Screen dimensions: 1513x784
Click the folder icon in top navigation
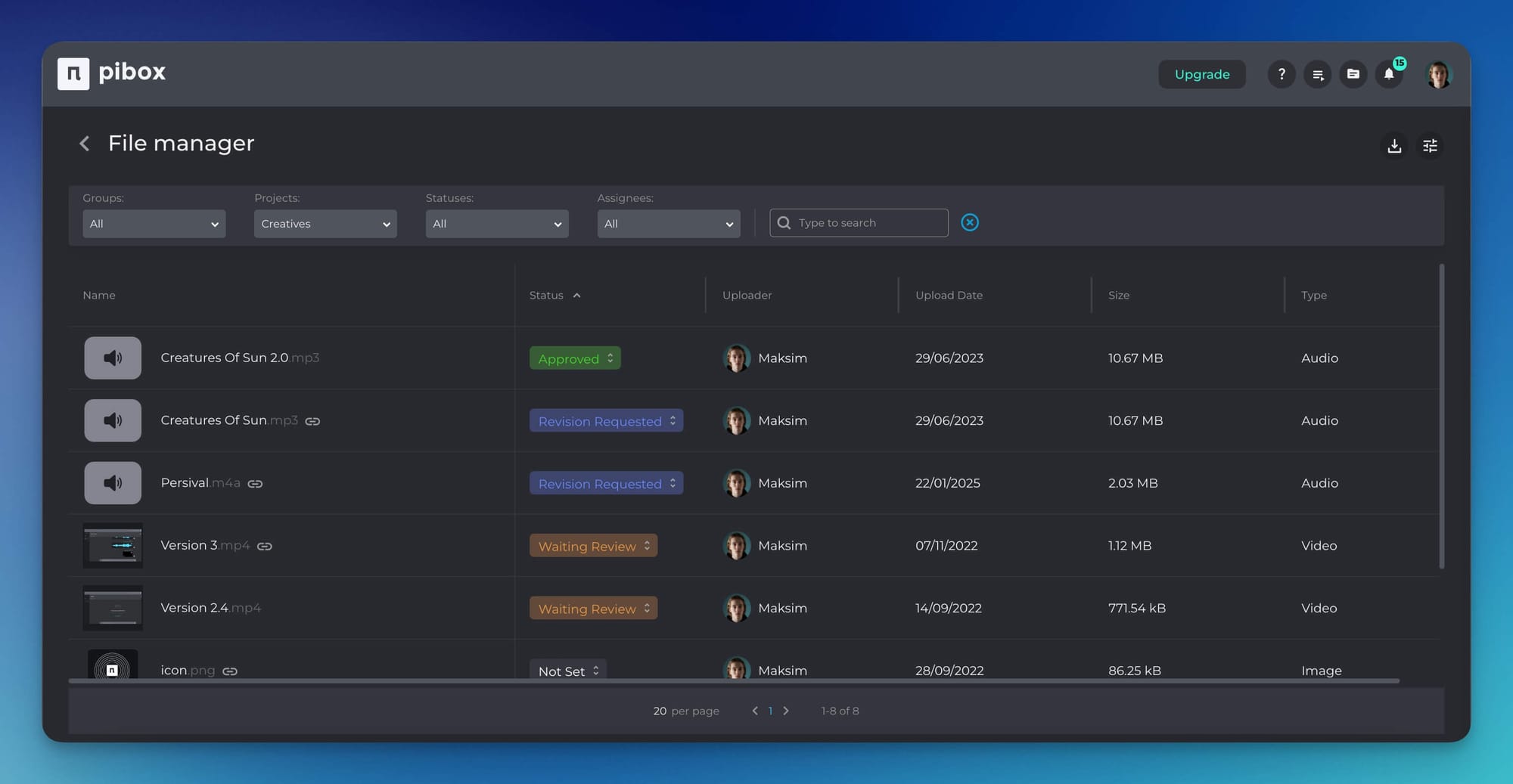[1353, 74]
